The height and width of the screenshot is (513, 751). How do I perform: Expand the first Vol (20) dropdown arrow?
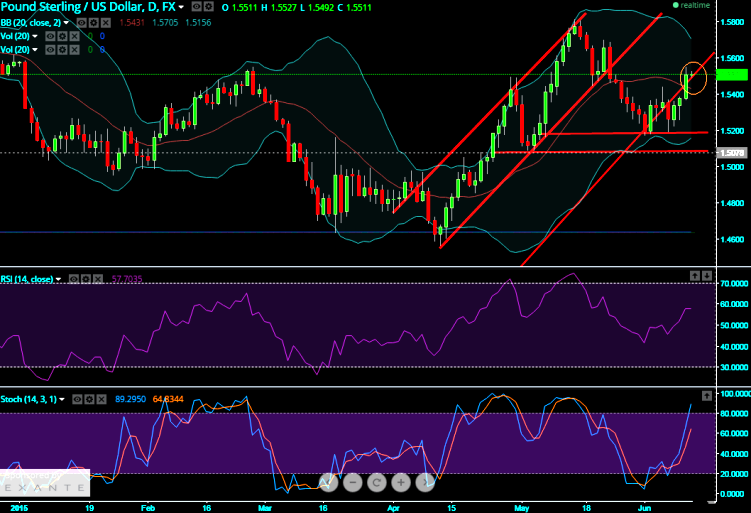pos(35,36)
